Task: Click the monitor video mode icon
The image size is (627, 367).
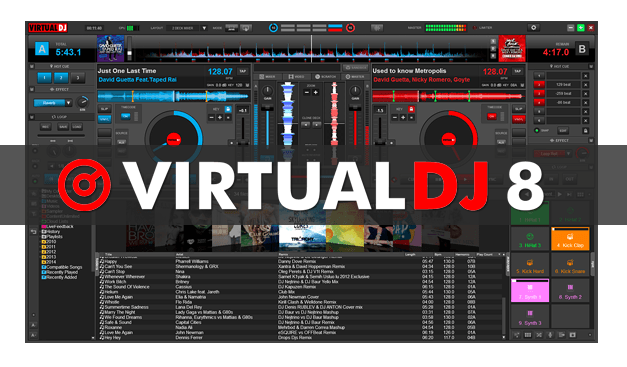Action: 246,28
